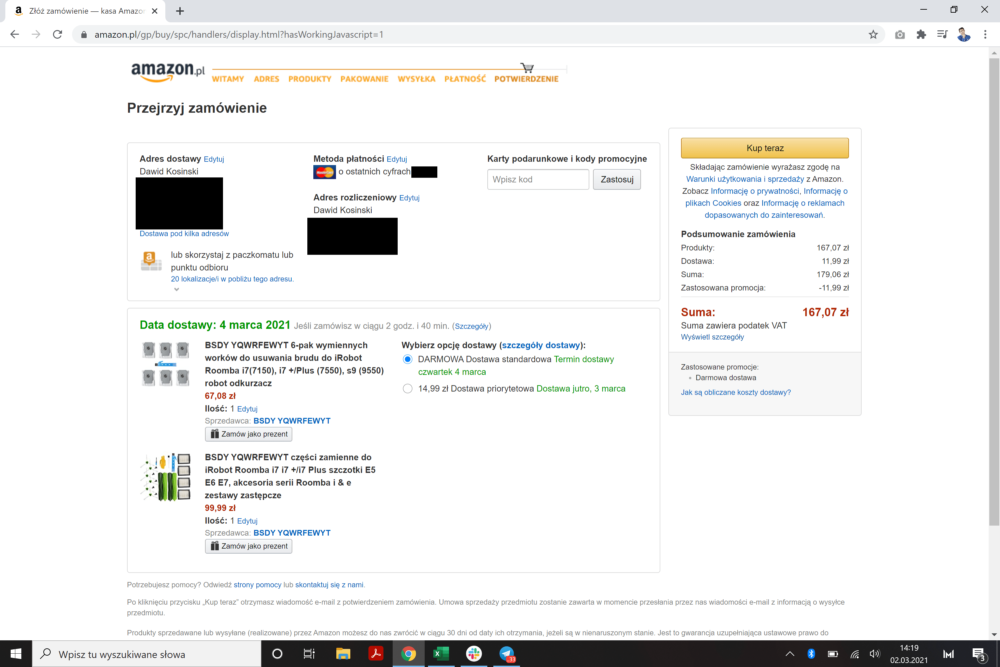
Task: Click the Amazon.pl logo
Action: [168, 72]
